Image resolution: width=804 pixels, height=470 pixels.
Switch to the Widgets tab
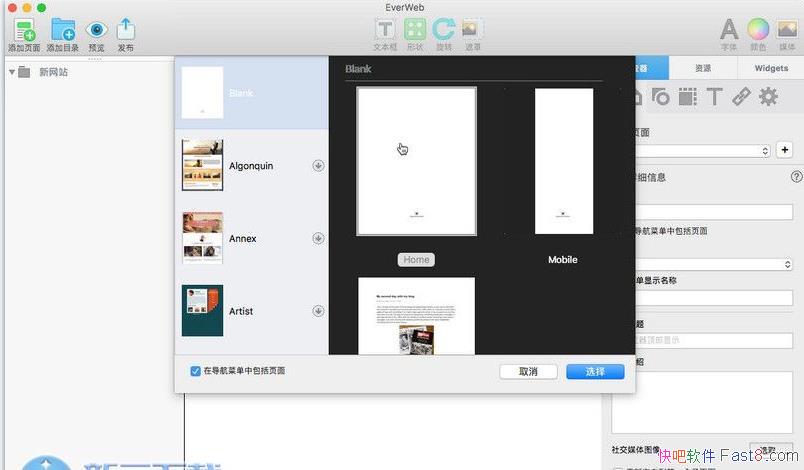coord(771,68)
